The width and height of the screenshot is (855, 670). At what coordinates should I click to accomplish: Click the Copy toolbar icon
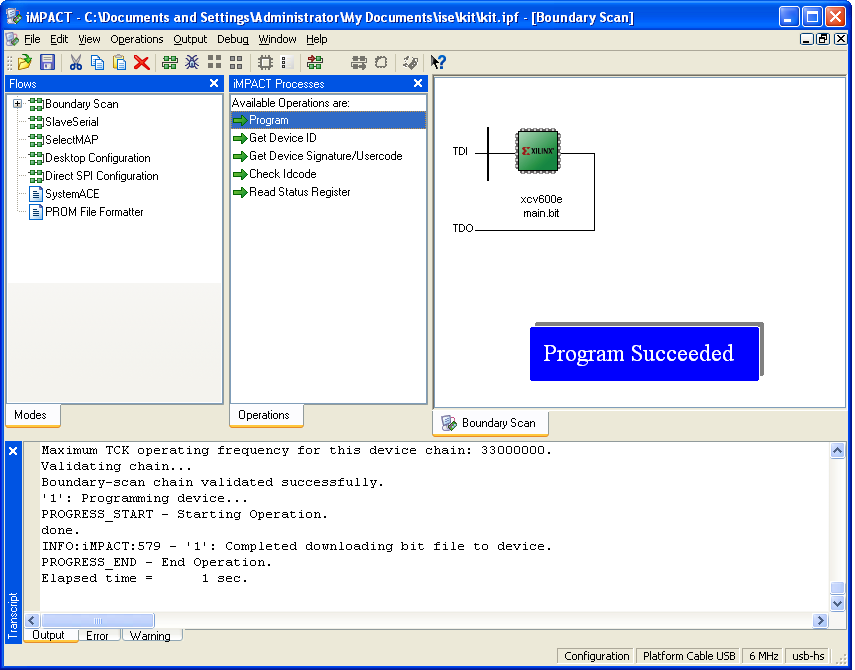(x=98, y=62)
